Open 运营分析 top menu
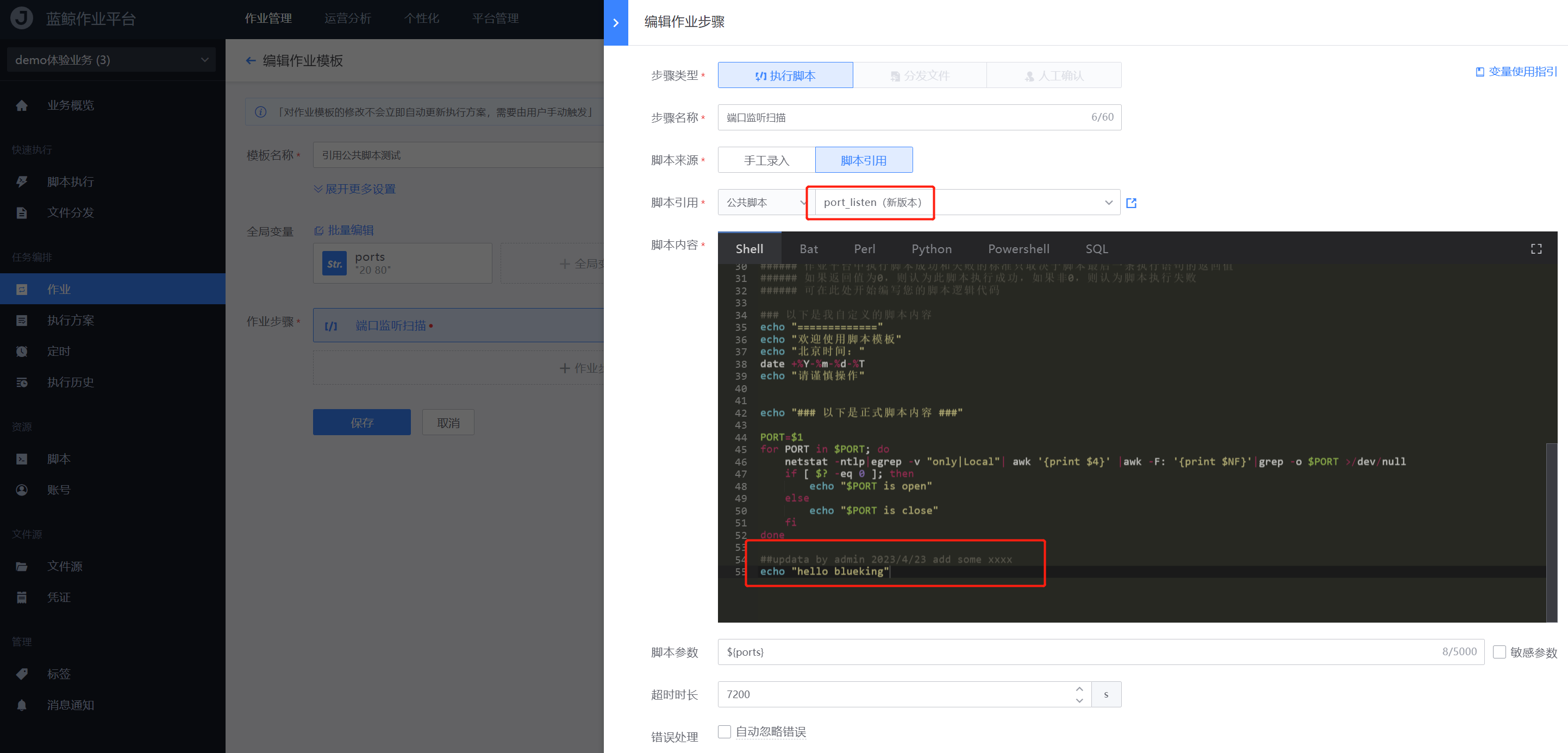Viewport: 1568px width, 753px height. tap(347, 19)
